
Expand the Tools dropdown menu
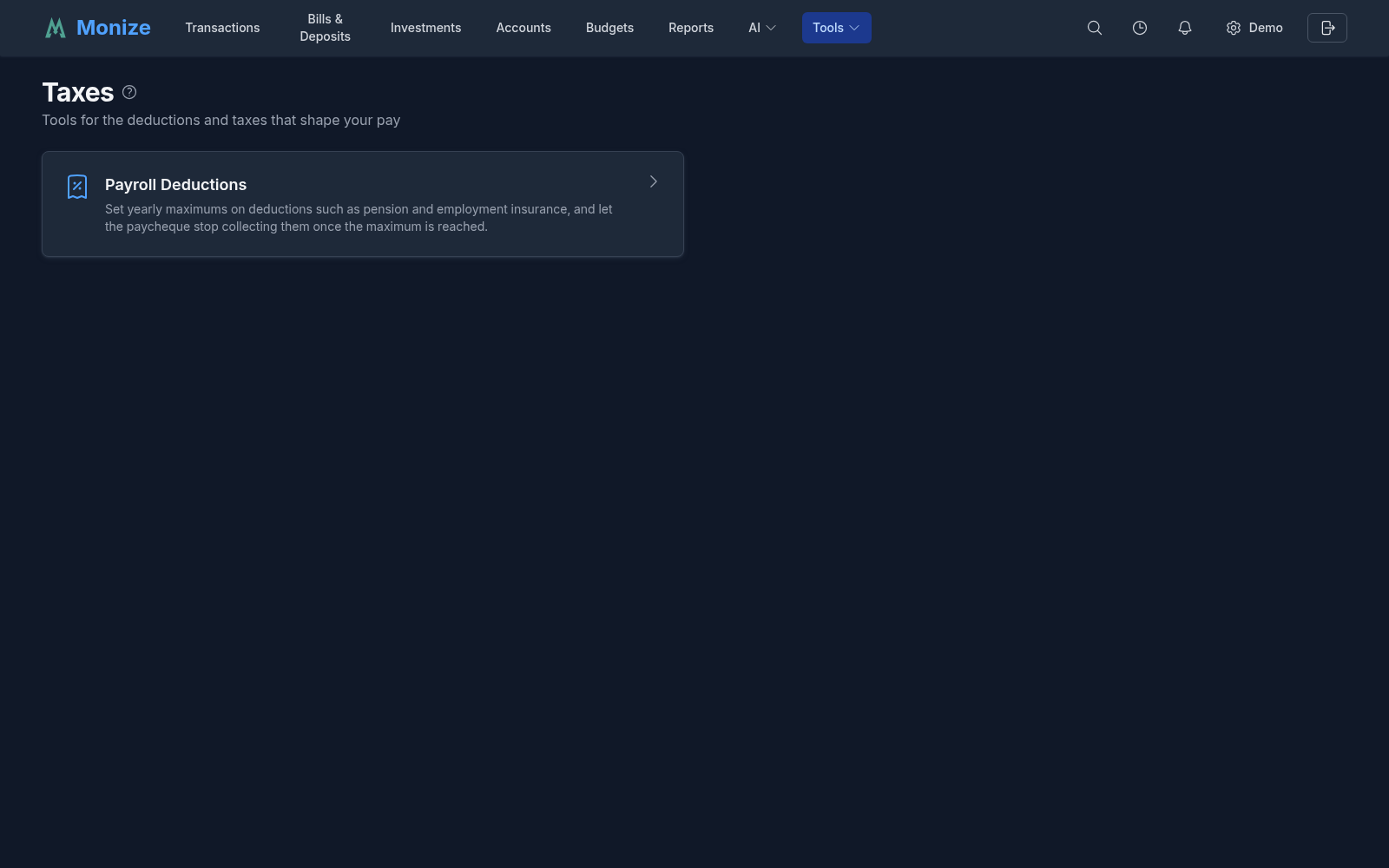tap(837, 28)
